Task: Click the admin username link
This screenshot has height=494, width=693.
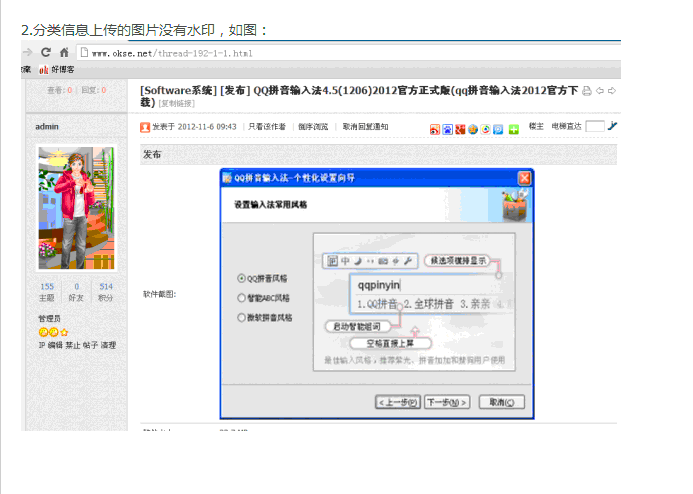Action: point(47,127)
